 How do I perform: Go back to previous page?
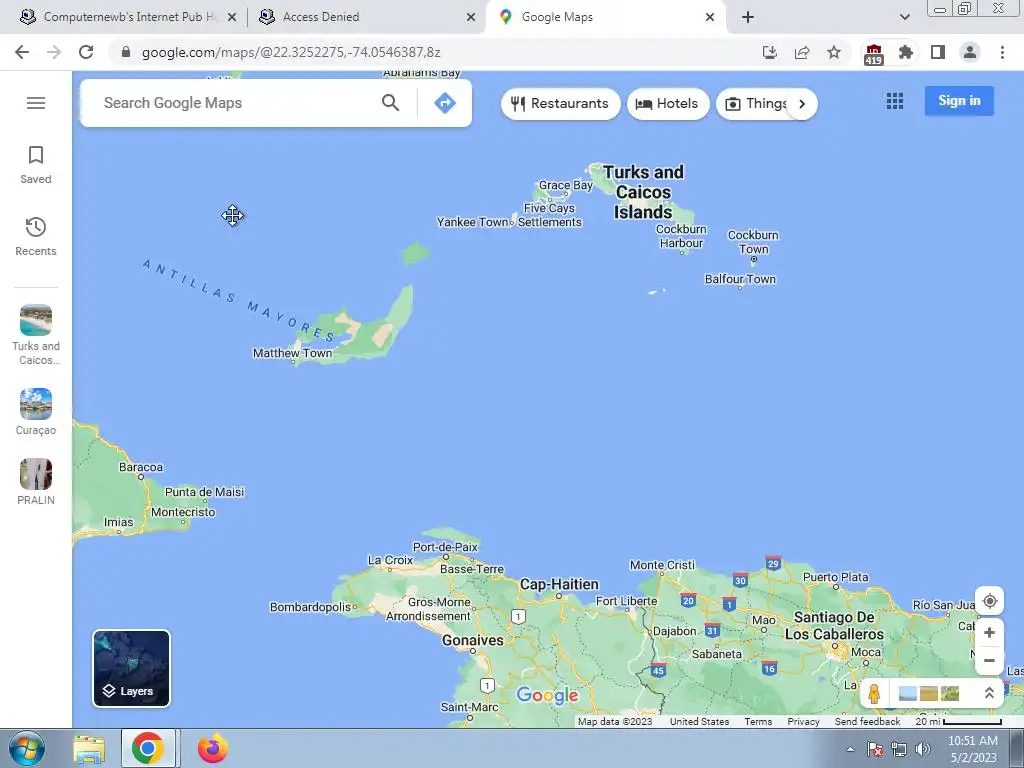tap(22, 52)
